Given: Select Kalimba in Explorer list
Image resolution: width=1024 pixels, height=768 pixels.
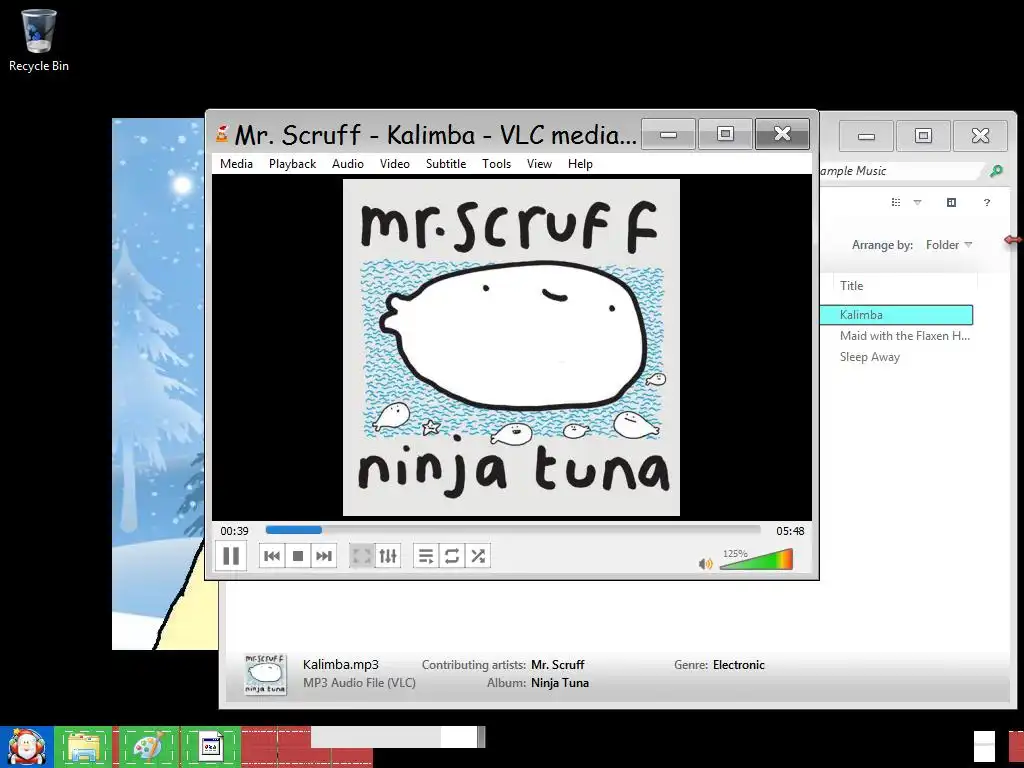Looking at the screenshot, I should click(897, 315).
